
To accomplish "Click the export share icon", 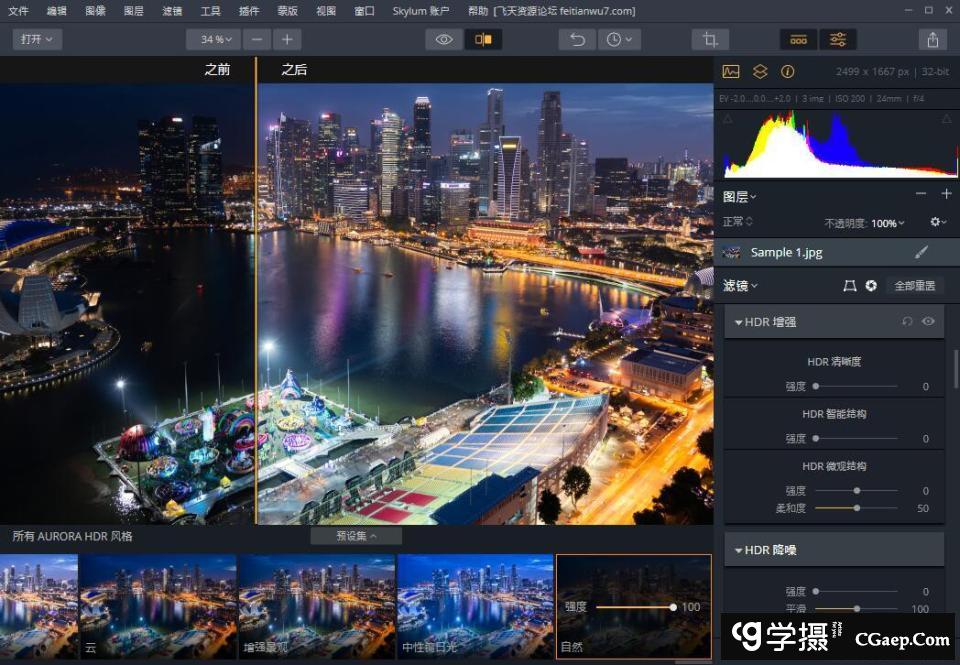I will coord(932,40).
